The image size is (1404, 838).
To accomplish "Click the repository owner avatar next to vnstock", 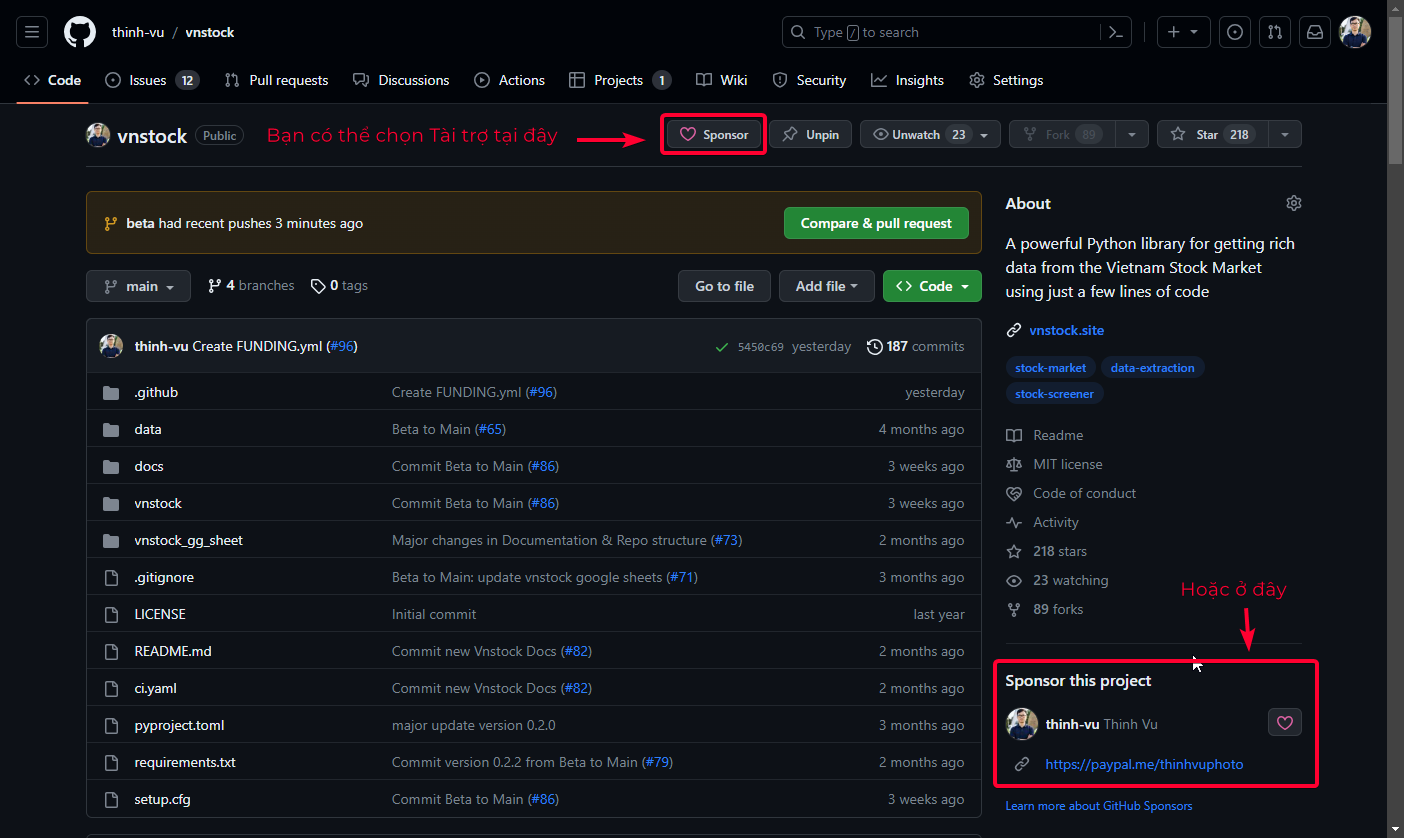I will coord(98,135).
